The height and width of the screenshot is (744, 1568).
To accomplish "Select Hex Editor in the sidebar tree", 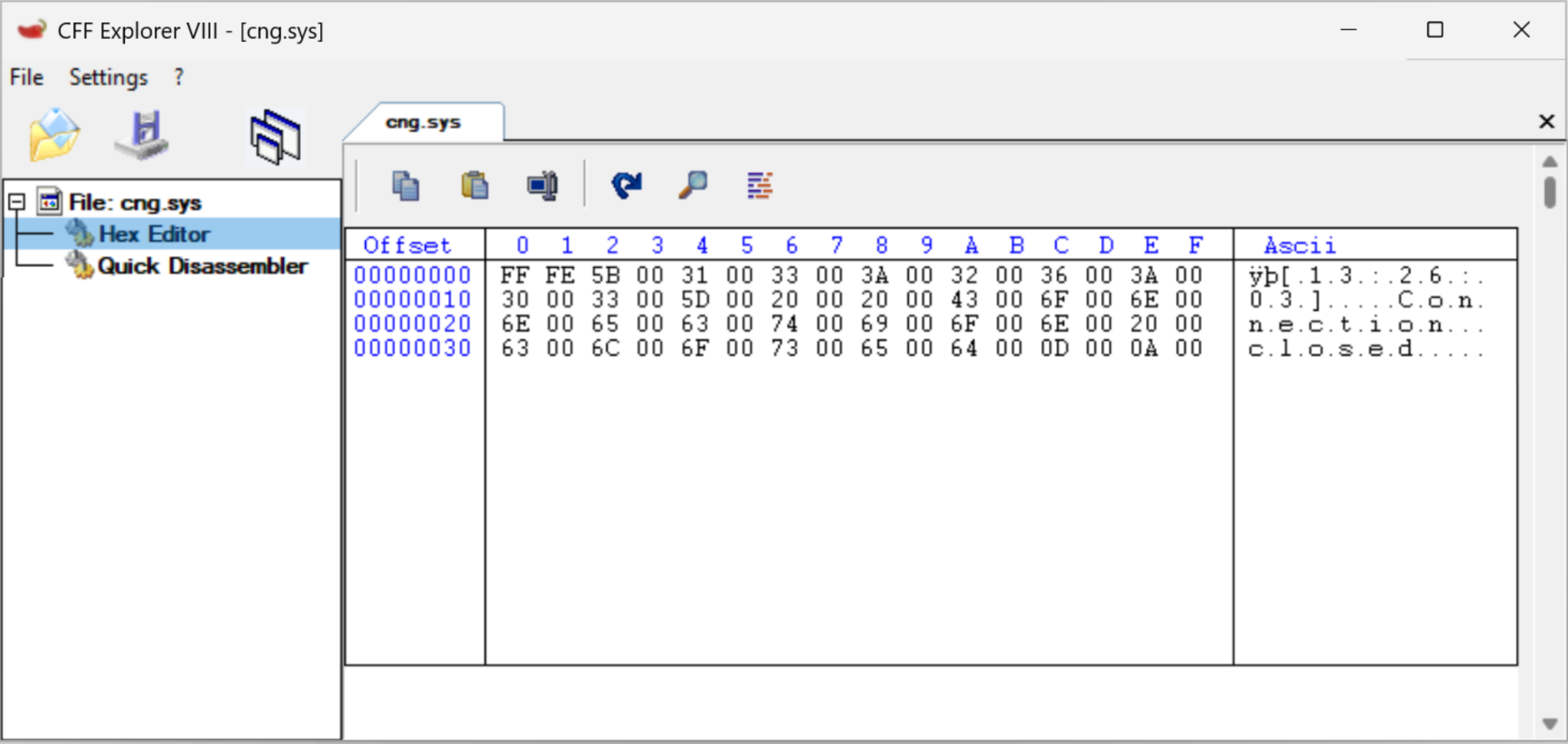I will pos(154,233).
